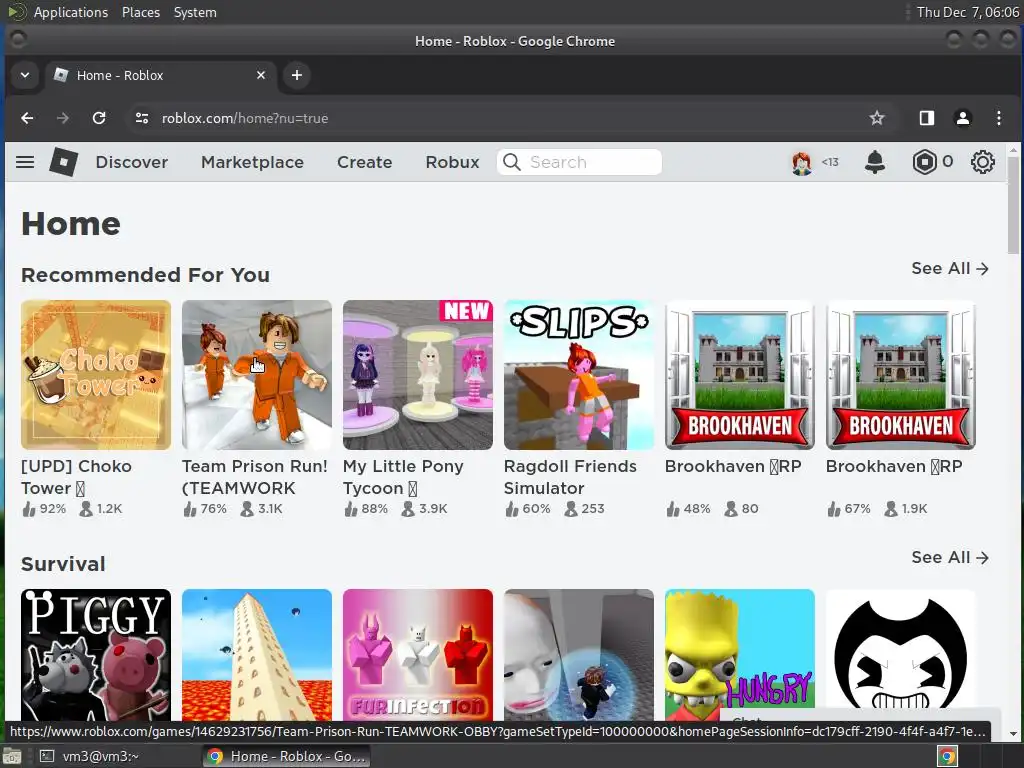Open the PIGGY game thumbnail
The image size is (1024, 768).
[96, 655]
